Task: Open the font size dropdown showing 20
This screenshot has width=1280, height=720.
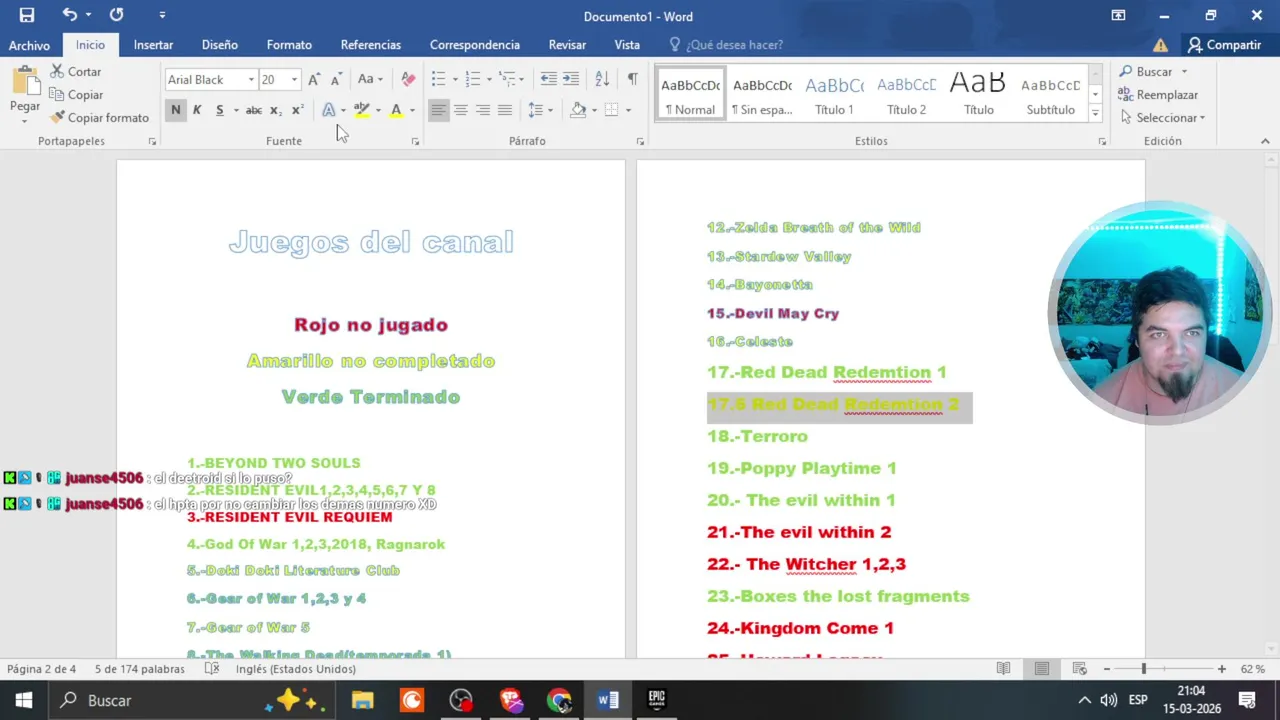Action: (294, 80)
